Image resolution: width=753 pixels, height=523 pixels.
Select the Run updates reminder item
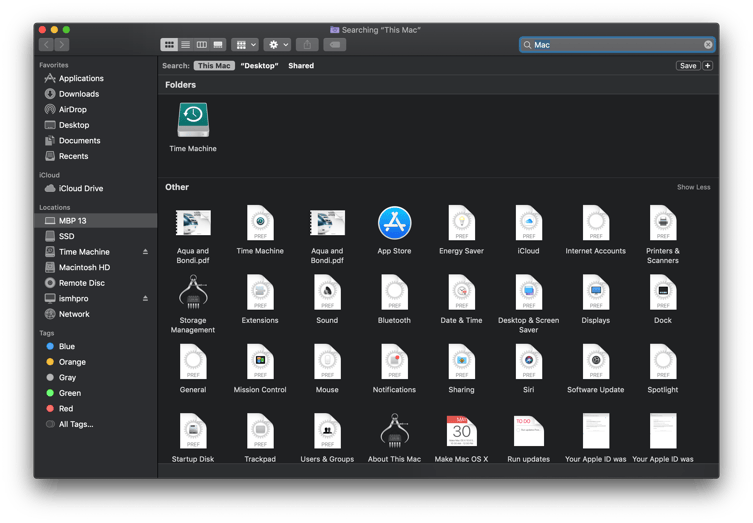(x=529, y=431)
